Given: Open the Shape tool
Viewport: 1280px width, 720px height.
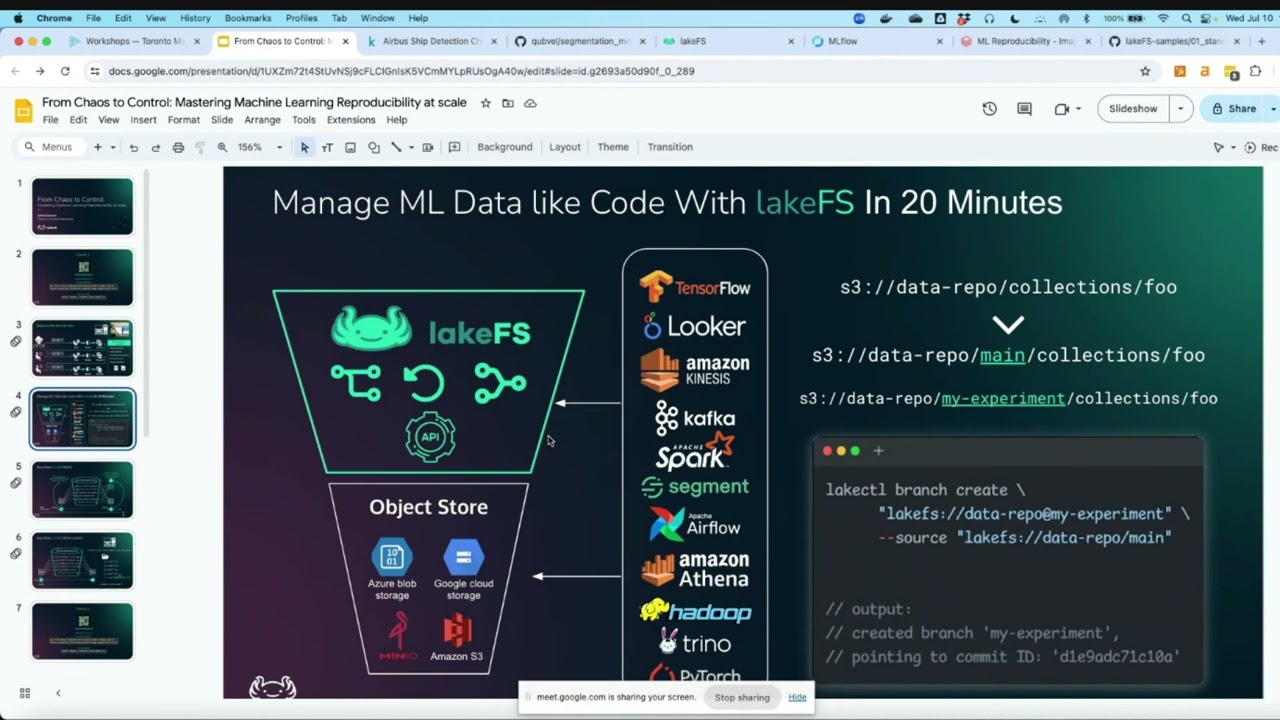Looking at the screenshot, I should (x=373, y=147).
